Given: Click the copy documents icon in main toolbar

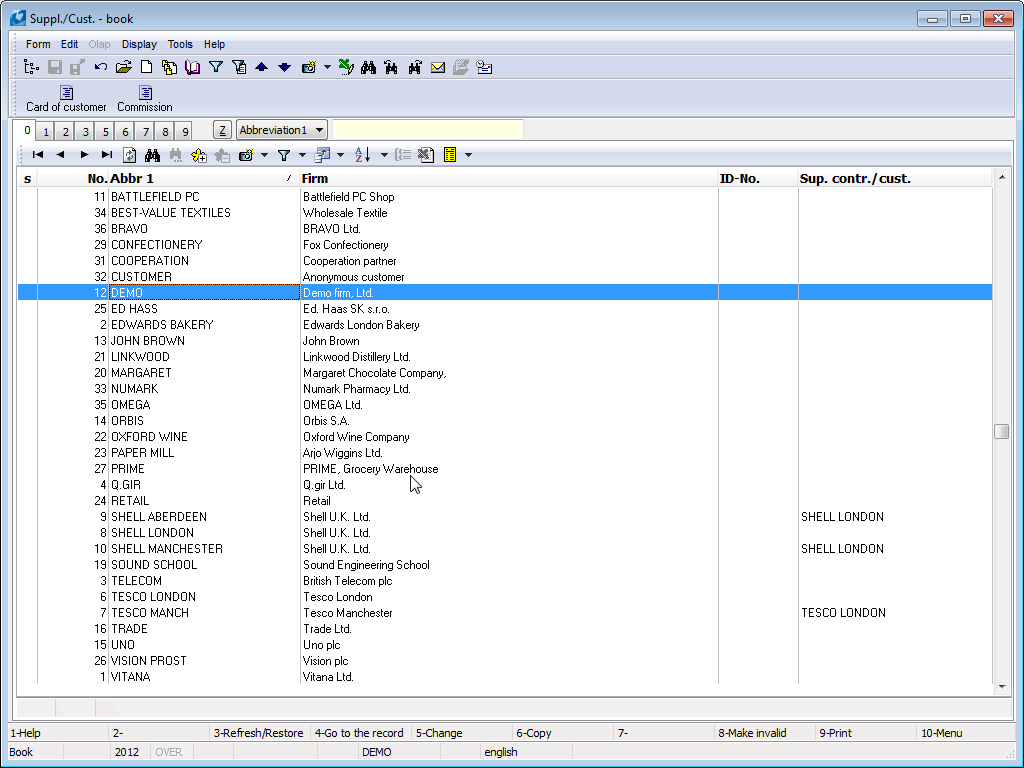Looking at the screenshot, I should tap(169, 67).
